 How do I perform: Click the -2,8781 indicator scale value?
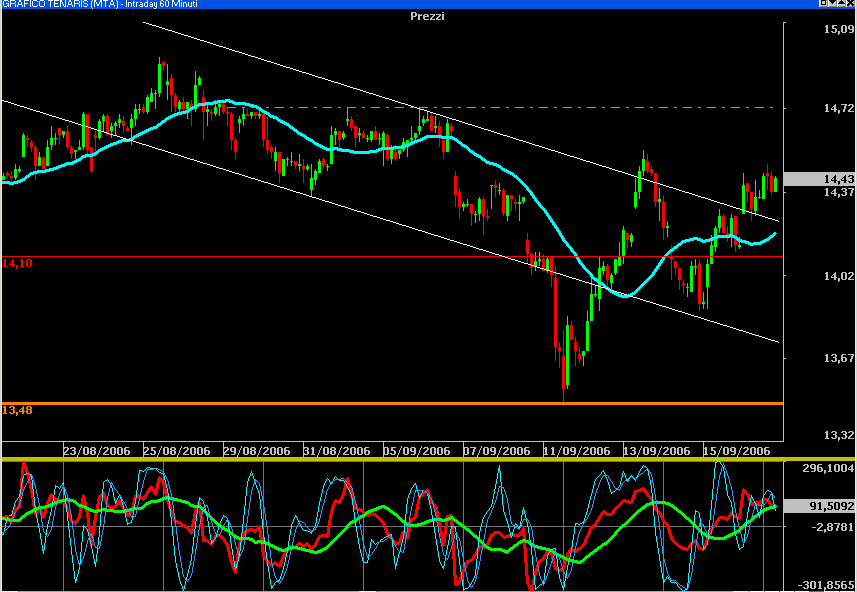click(x=832, y=526)
